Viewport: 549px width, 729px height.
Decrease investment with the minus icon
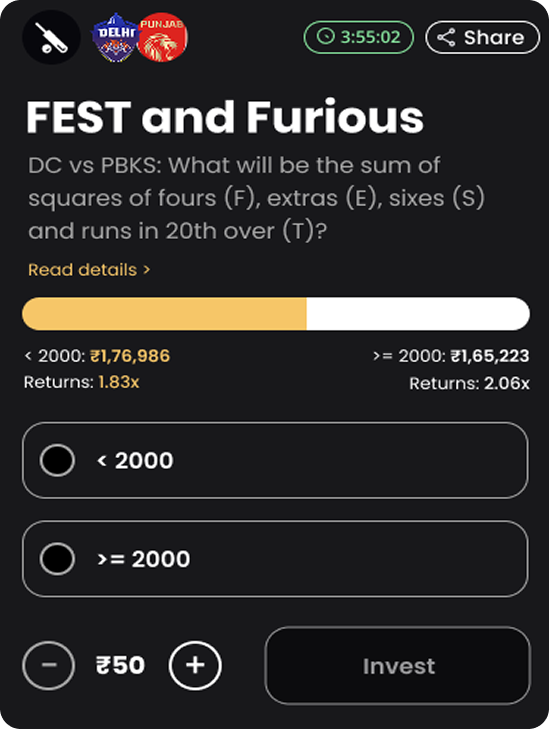pos(48,665)
